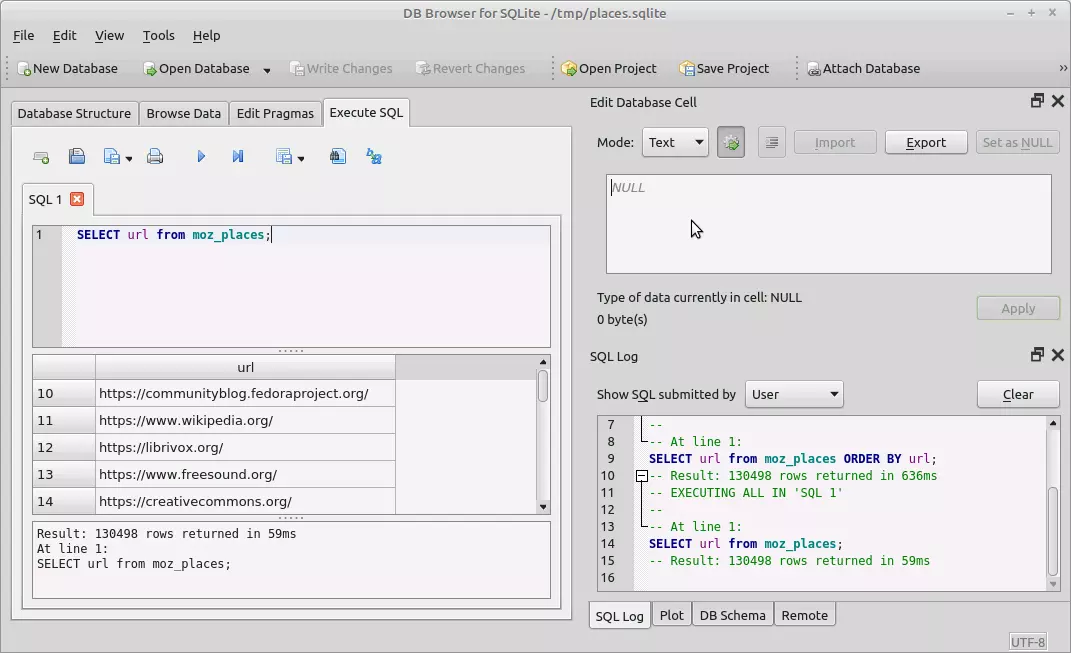
Task: Open find text in SQL editor
Action: click(338, 157)
